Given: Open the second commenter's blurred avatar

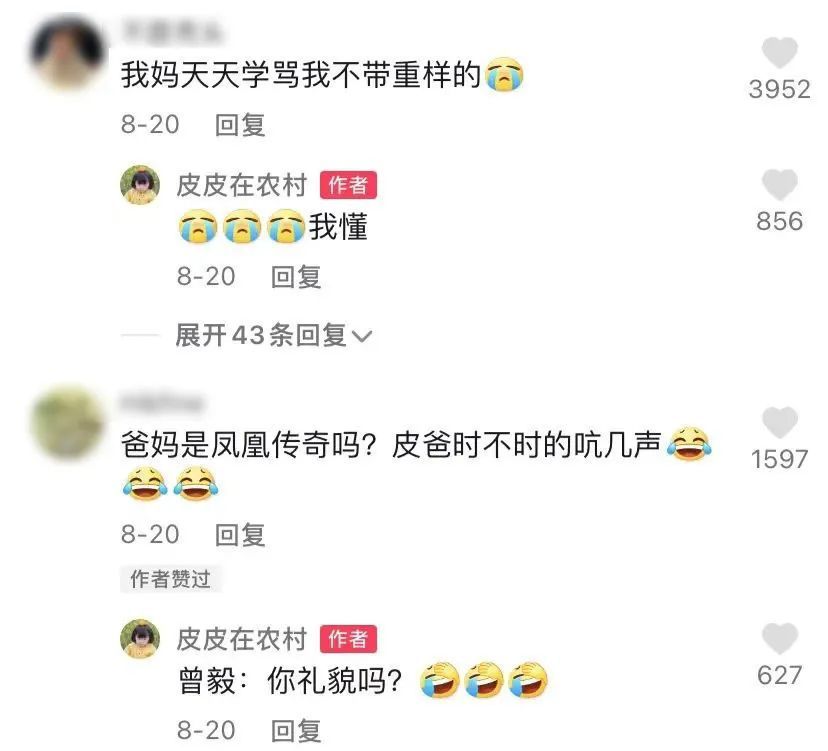Looking at the screenshot, I should coord(67,423).
